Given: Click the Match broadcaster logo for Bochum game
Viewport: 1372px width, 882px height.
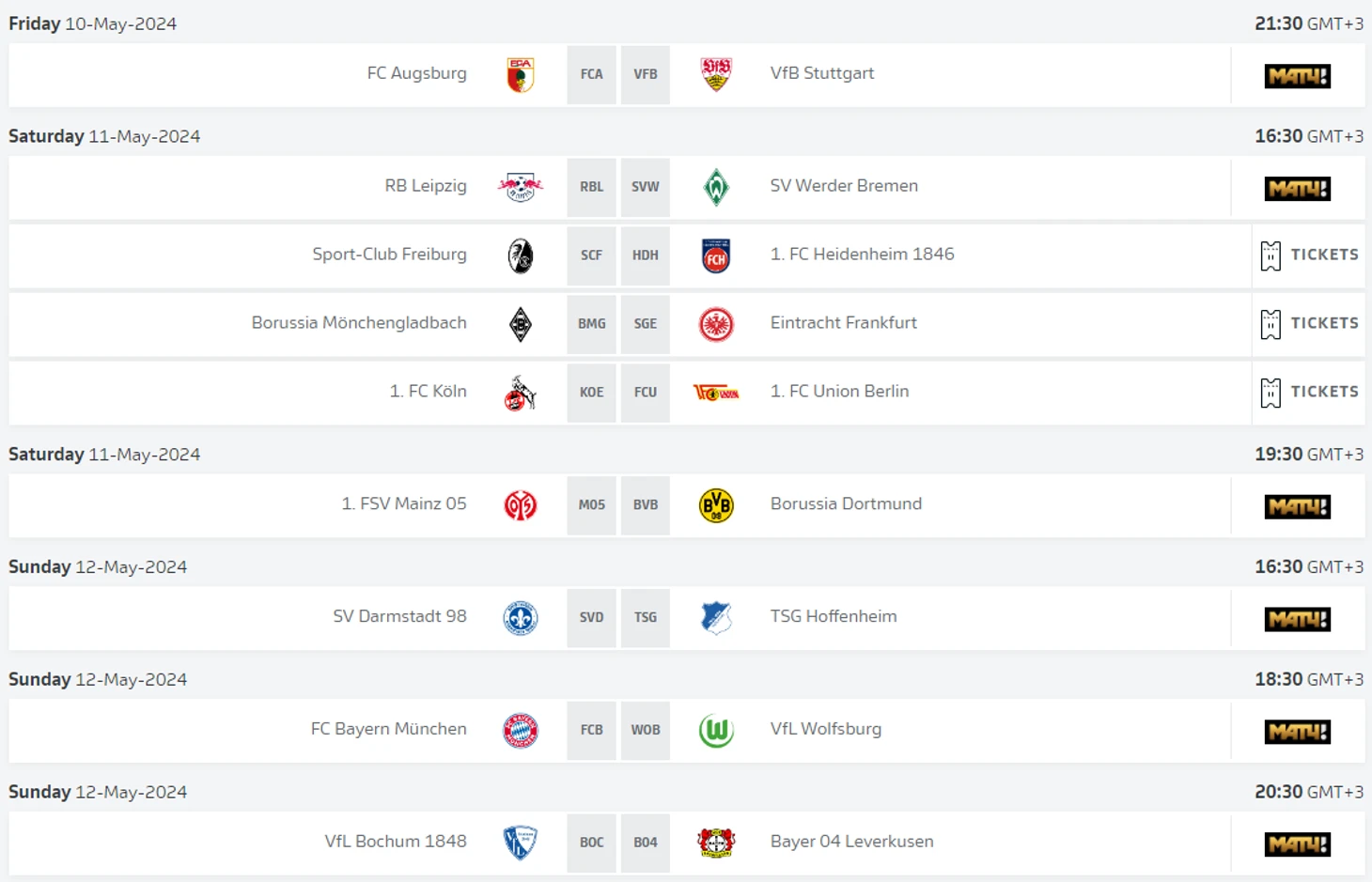Looking at the screenshot, I should coord(1297,844).
